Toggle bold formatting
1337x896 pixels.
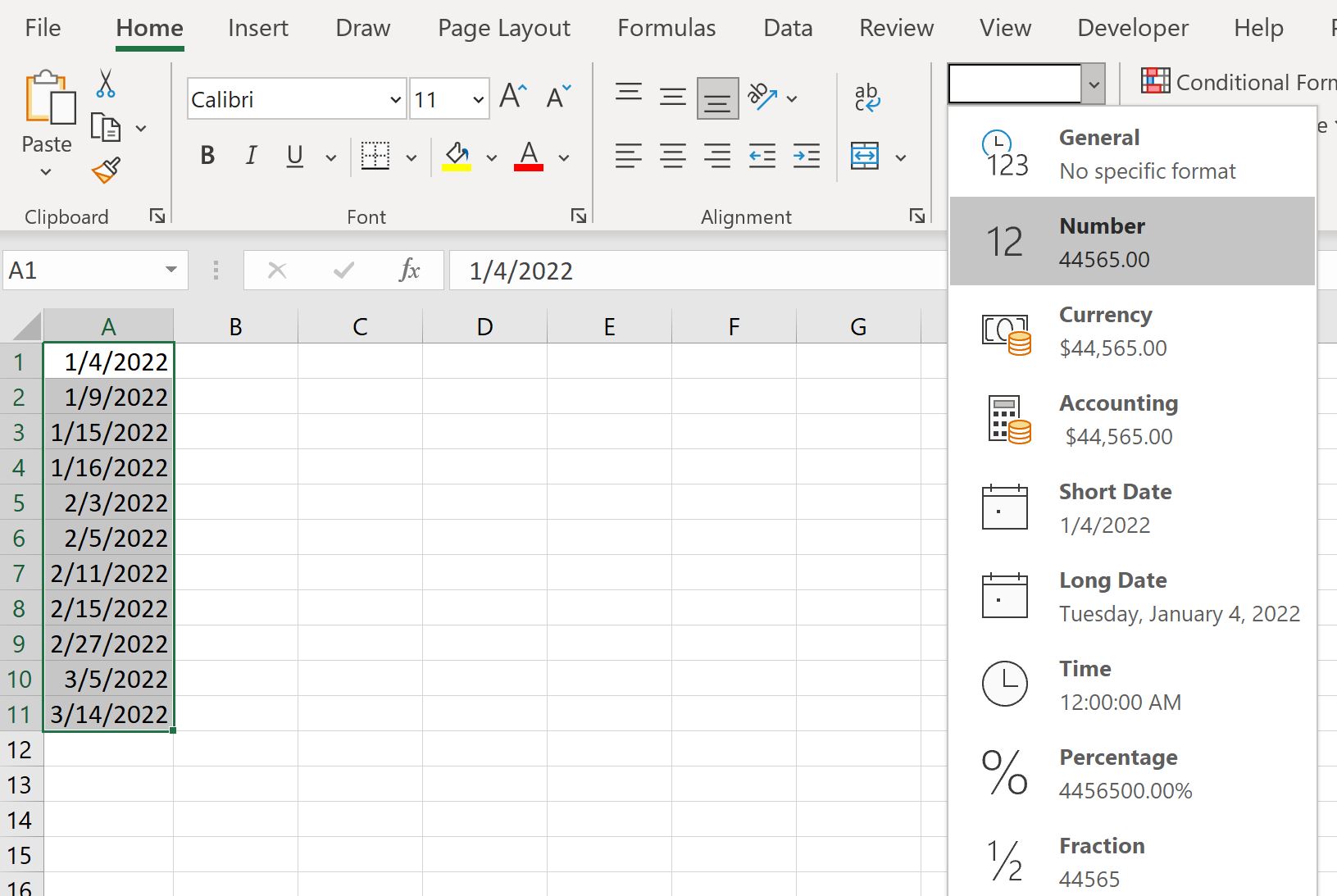(207, 155)
